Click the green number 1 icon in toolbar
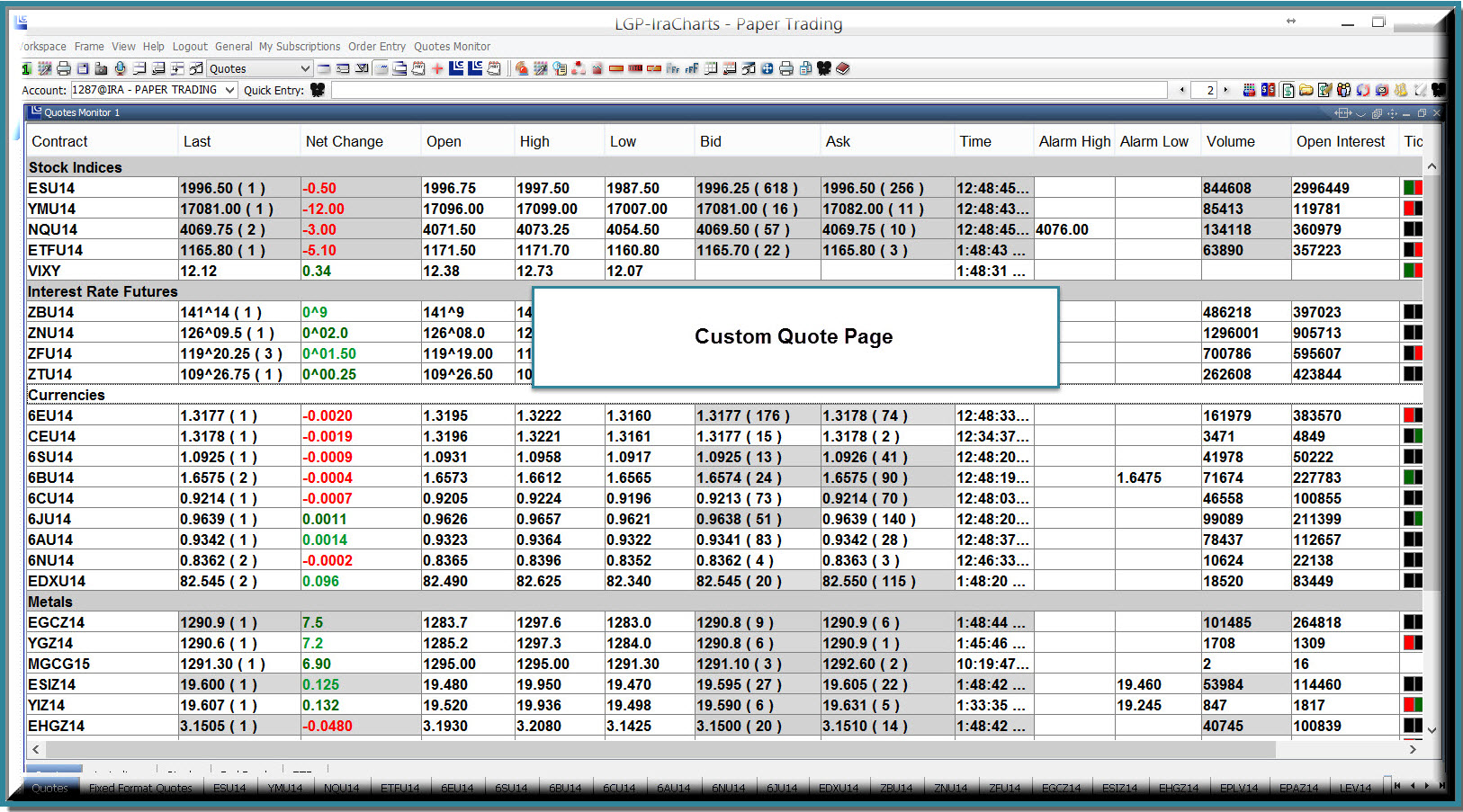The height and width of the screenshot is (812, 1463). [x=27, y=68]
